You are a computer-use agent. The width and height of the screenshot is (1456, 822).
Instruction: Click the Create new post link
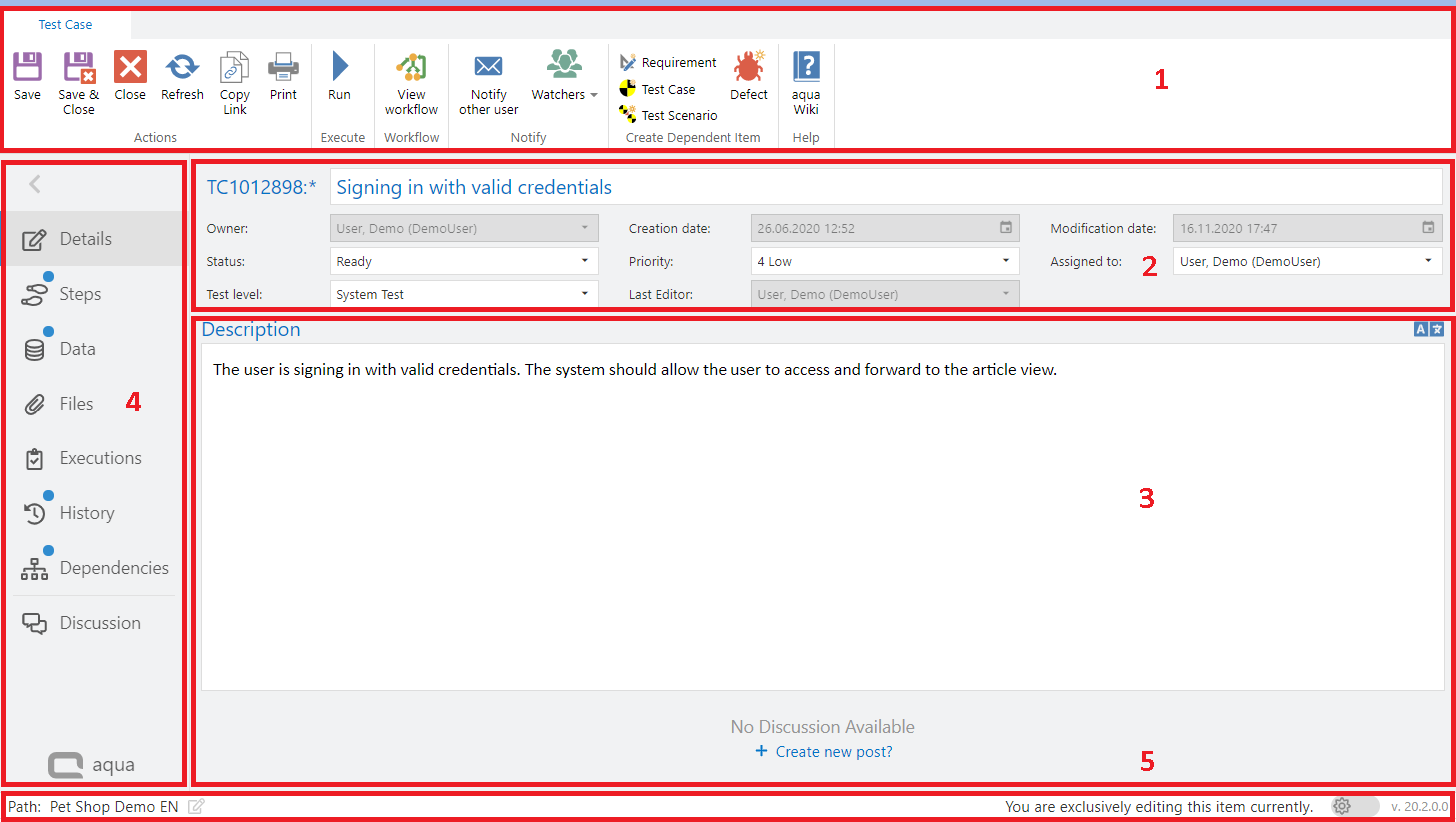coord(833,752)
